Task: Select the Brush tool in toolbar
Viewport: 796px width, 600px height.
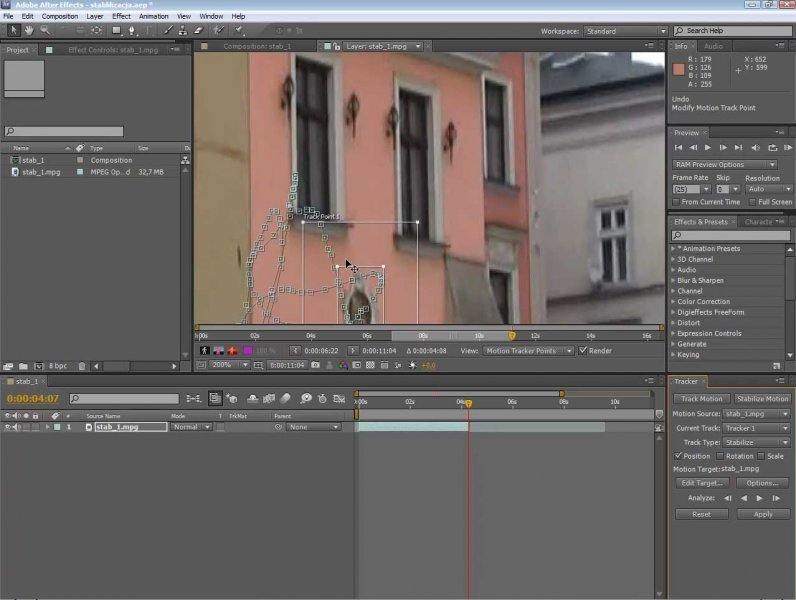Action: pos(168,31)
